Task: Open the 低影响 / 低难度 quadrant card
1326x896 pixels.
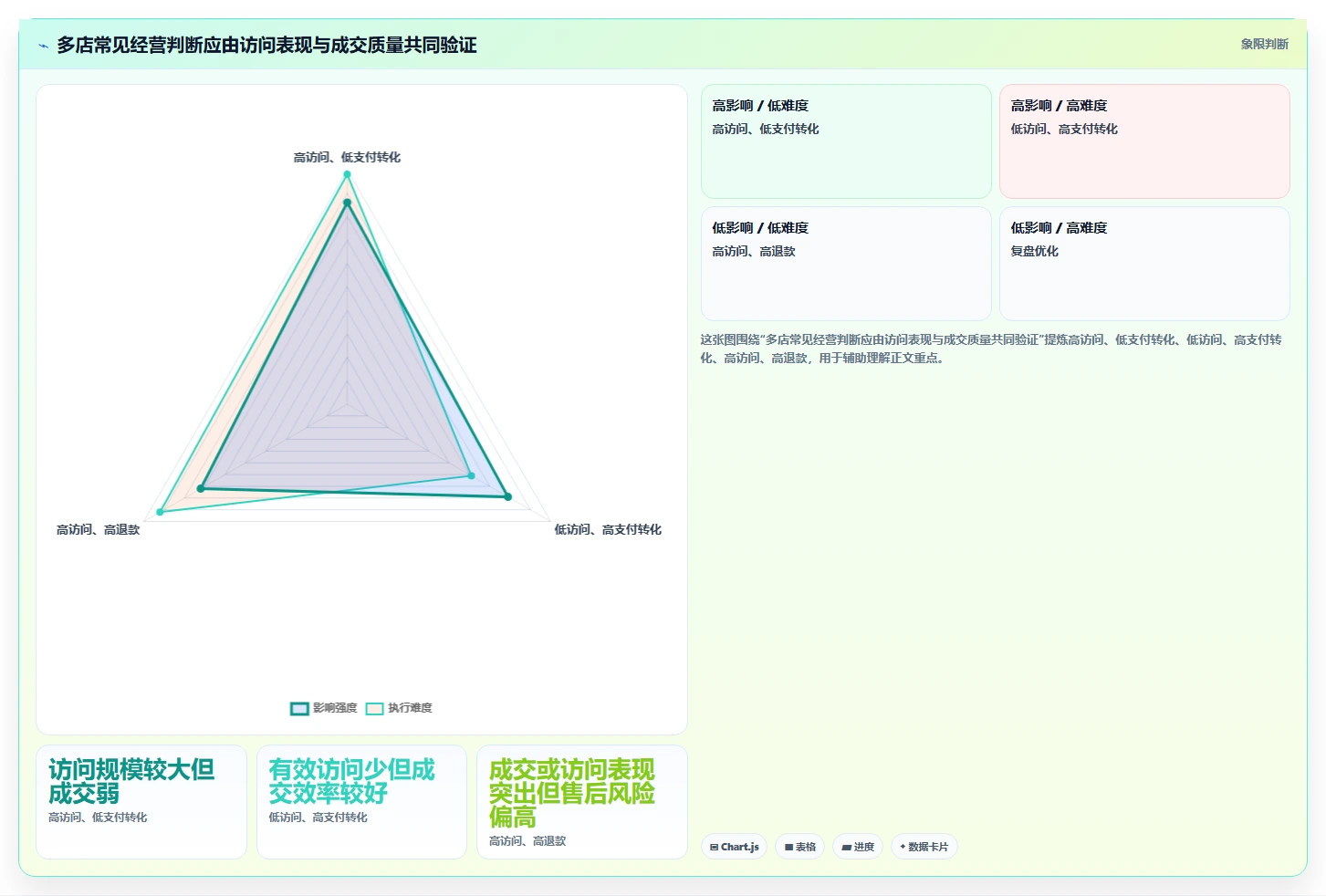Action: point(846,264)
